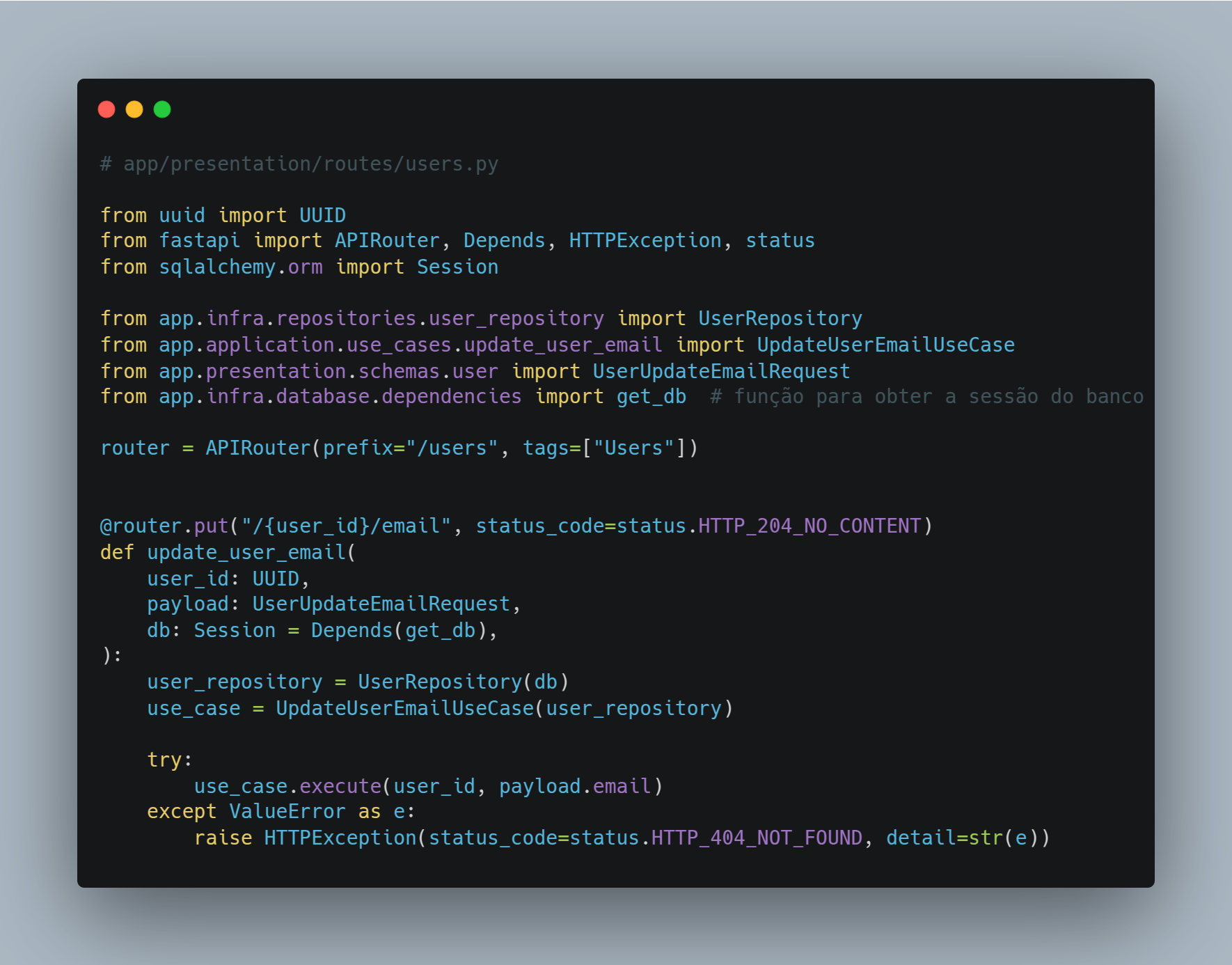Click 'Depends' in the fastapi import line
This screenshot has width=1232, height=965.
click(x=505, y=240)
